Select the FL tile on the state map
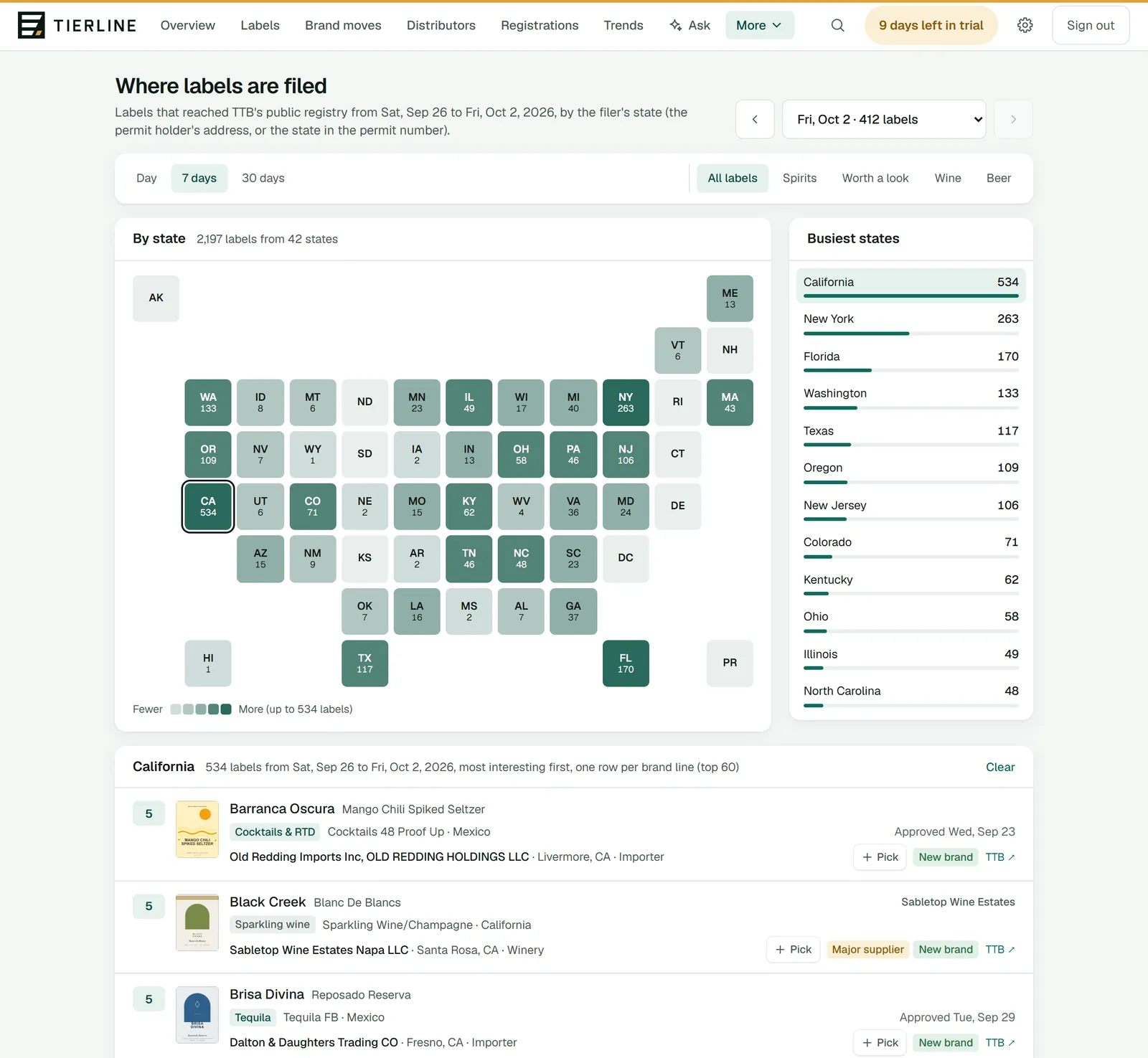 pyautogui.click(x=626, y=663)
